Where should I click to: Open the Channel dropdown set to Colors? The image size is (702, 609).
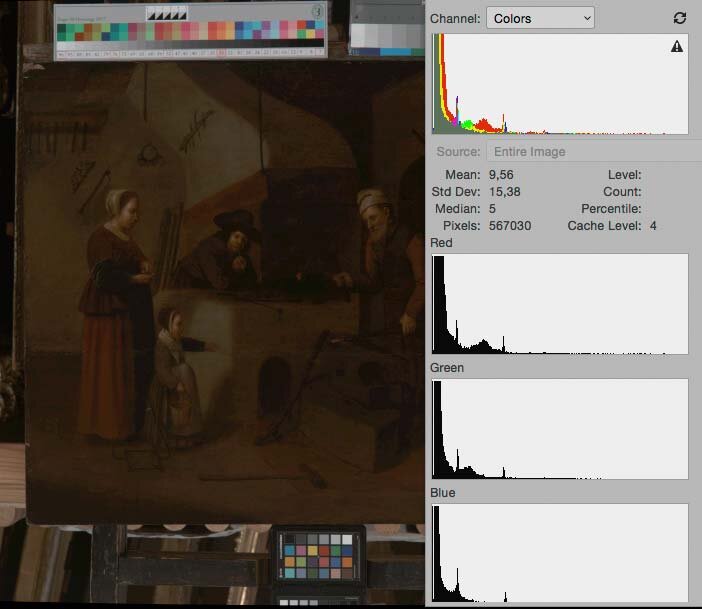coord(540,18)
